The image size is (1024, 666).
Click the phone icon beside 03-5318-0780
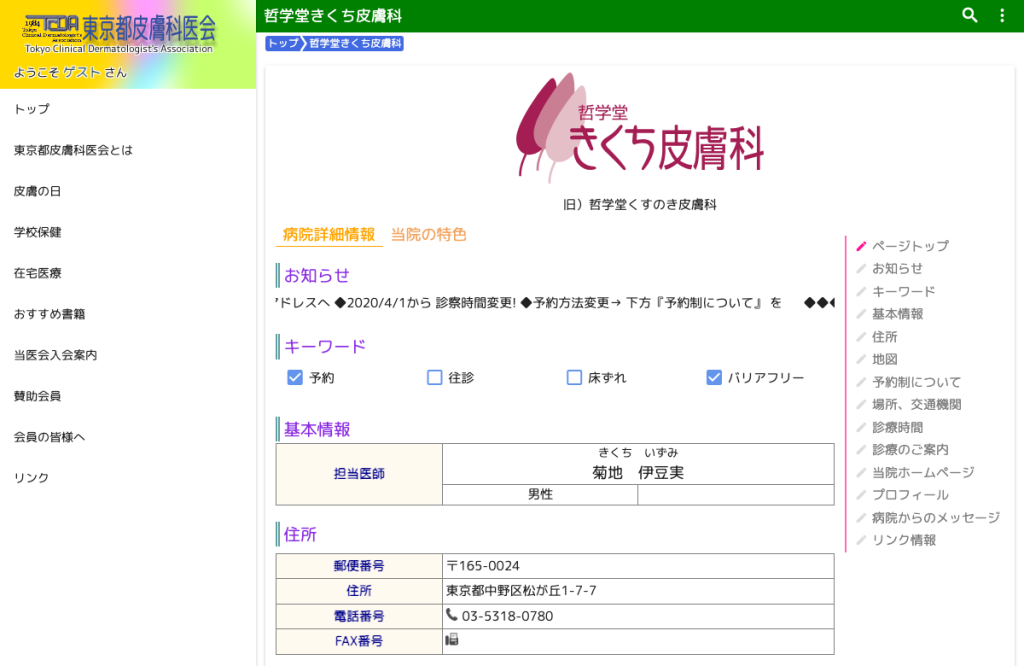point(451,614)
